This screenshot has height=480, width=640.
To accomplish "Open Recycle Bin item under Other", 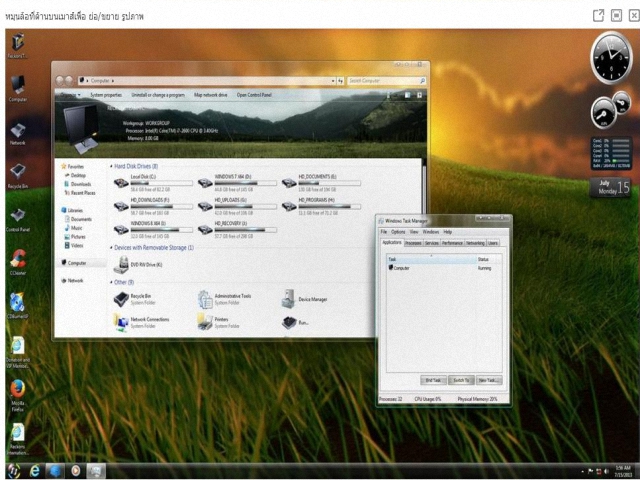I will click(x=133, y=299).
